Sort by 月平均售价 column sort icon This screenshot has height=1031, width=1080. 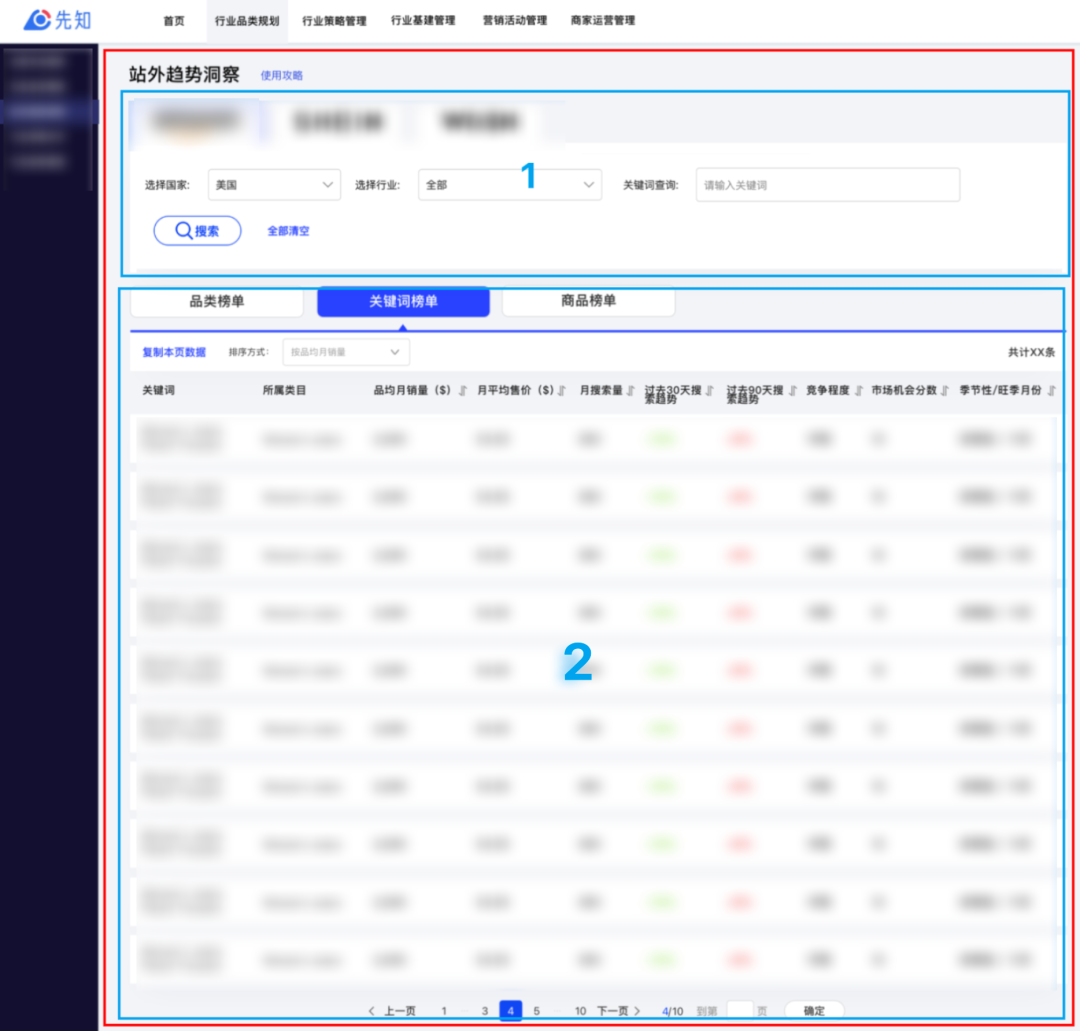pos(562,390)
